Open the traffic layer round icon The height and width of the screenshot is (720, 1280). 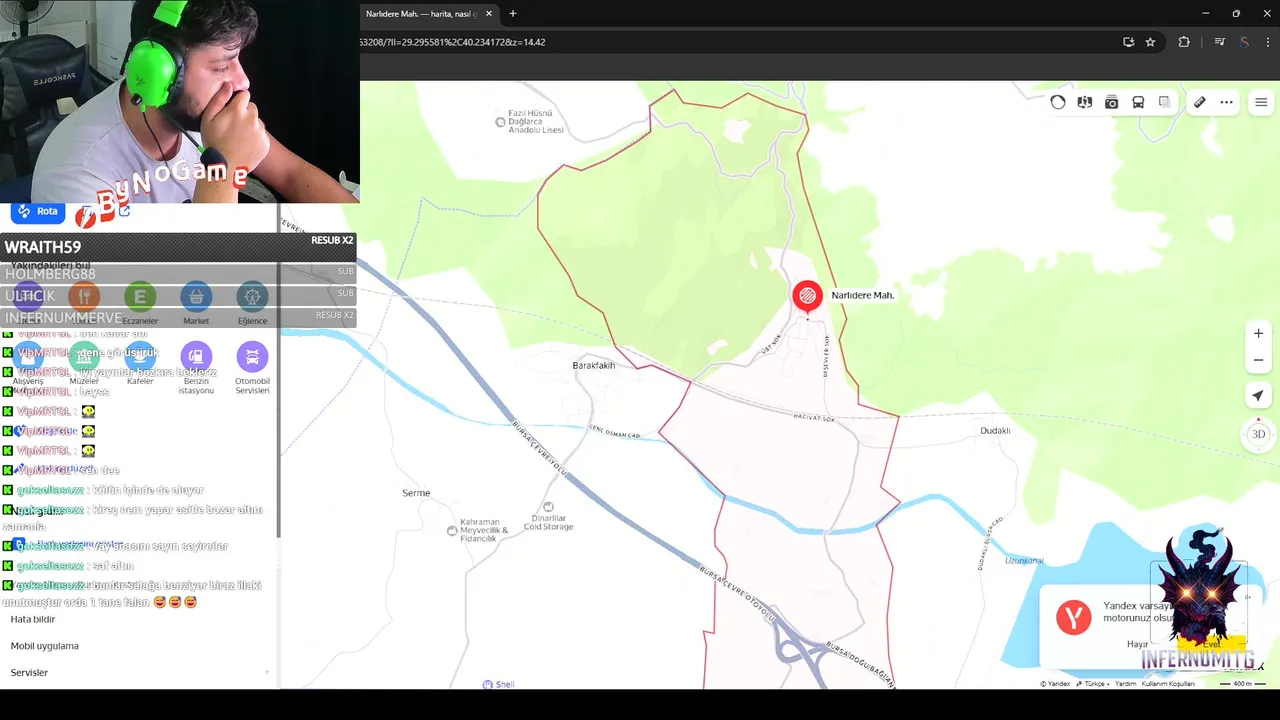(1058, 102)
